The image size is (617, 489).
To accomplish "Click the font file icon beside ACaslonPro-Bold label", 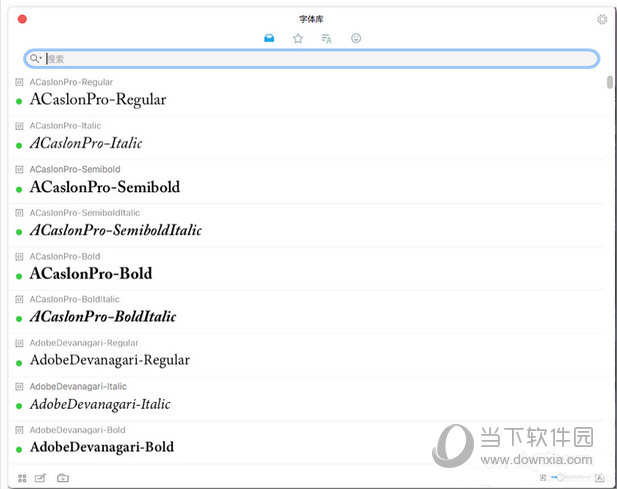I will 19,256.
